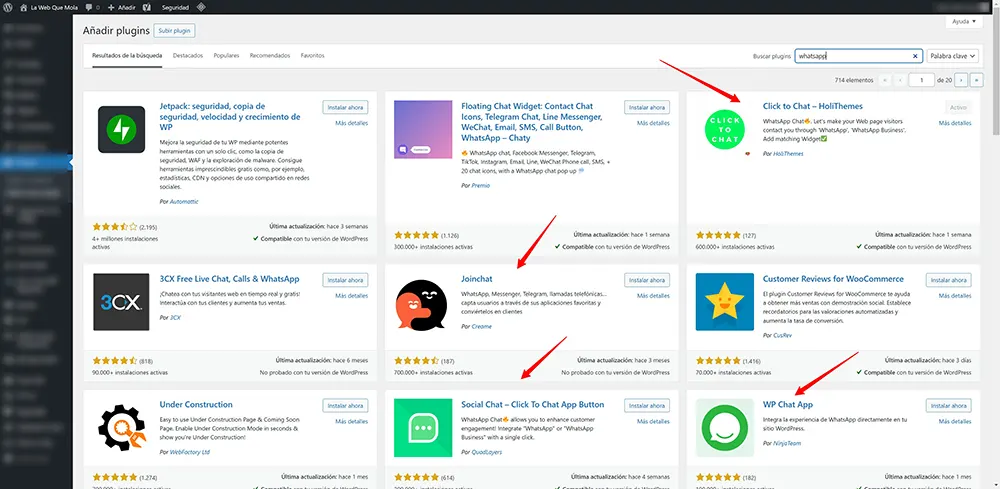The image size is (1000, 489).
Task: Open the WebFactory Ltd author link
Action: point(189,452)
